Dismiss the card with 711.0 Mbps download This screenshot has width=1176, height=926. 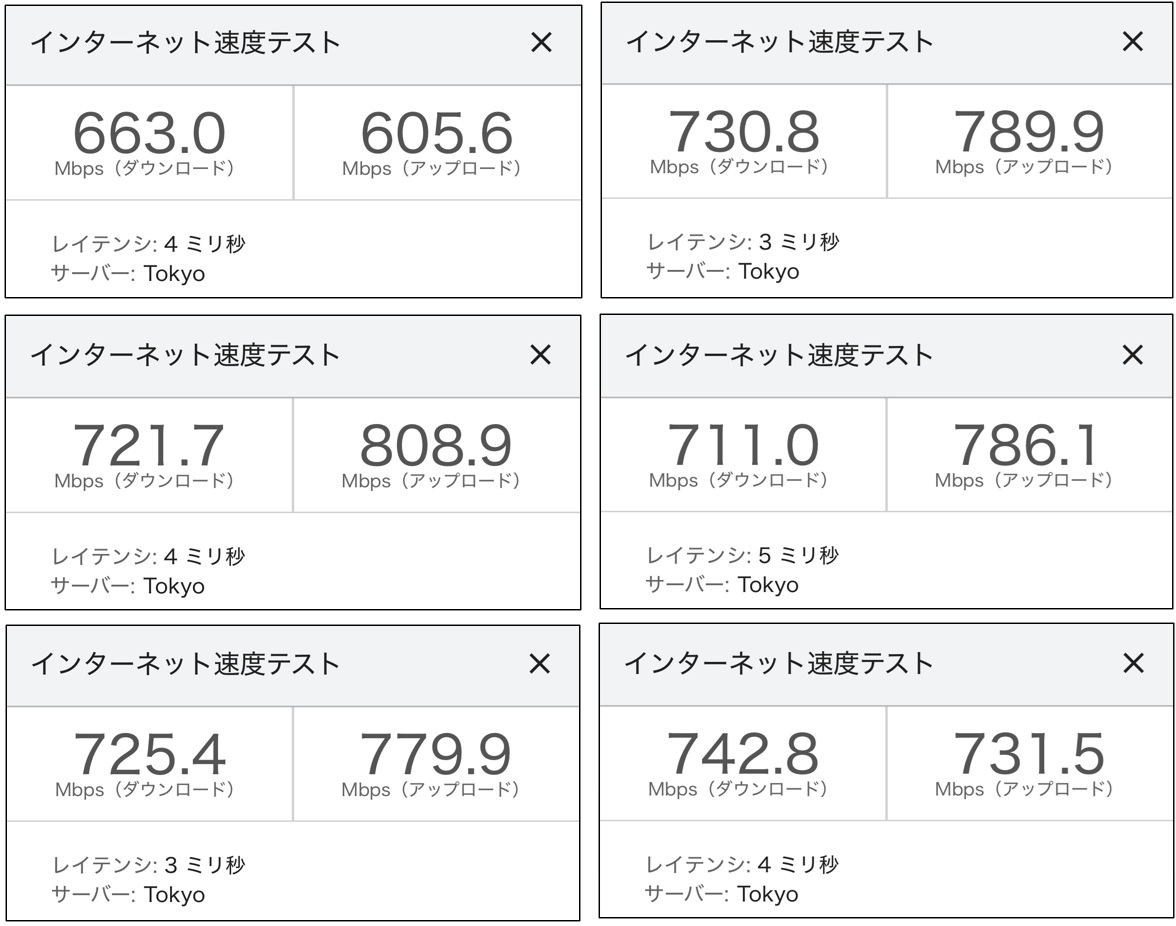coord(1132,354)
